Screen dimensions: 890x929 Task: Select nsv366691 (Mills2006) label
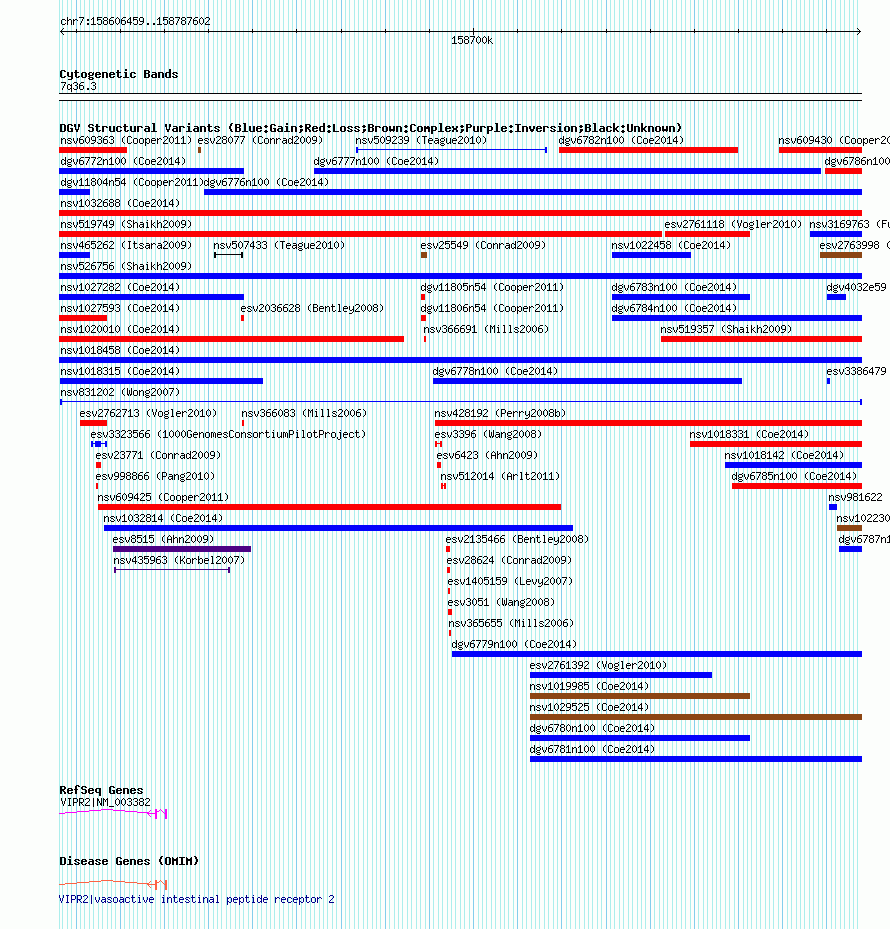486,329
